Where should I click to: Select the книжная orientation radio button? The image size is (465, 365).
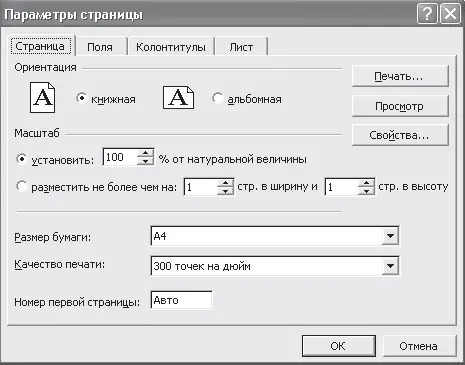pos(81,98)
